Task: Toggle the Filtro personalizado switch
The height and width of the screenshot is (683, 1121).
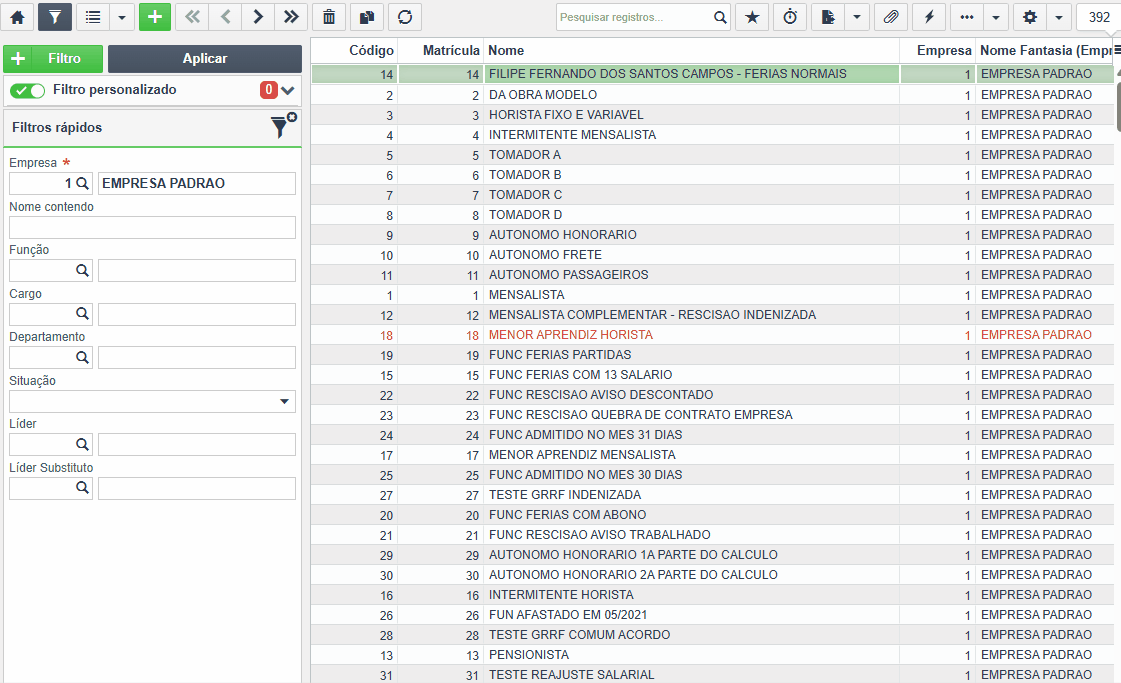Action: (27, 90)
